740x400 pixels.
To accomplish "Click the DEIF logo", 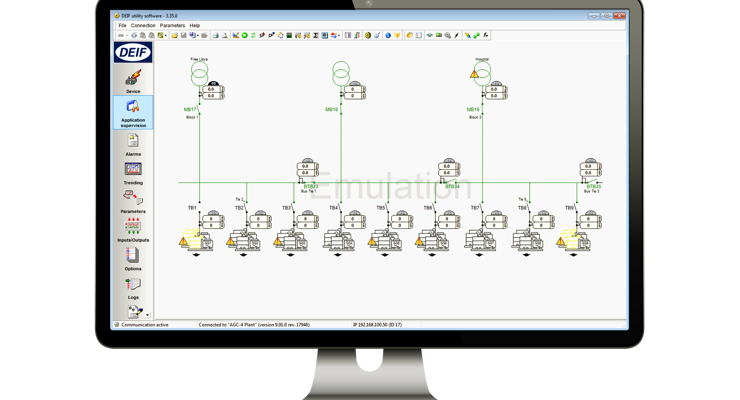I will pyautogui.click(x=133, y=51).
